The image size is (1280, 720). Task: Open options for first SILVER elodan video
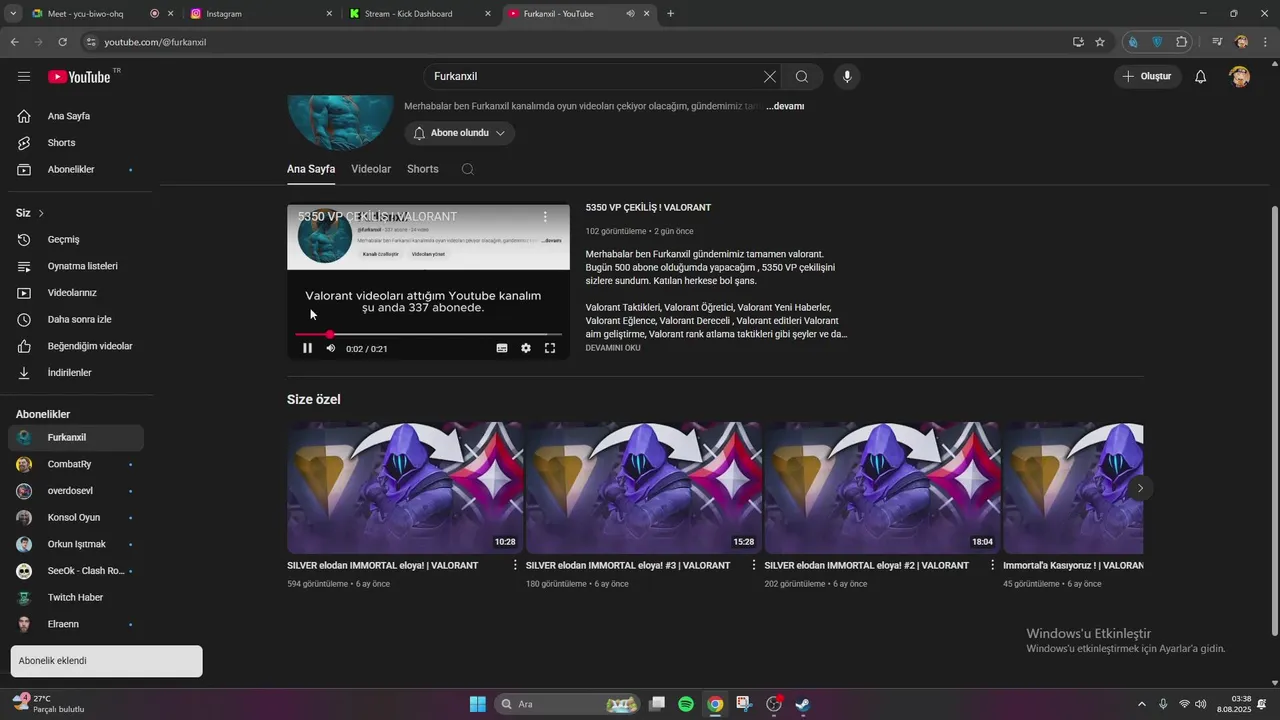(x=515, y=566)
